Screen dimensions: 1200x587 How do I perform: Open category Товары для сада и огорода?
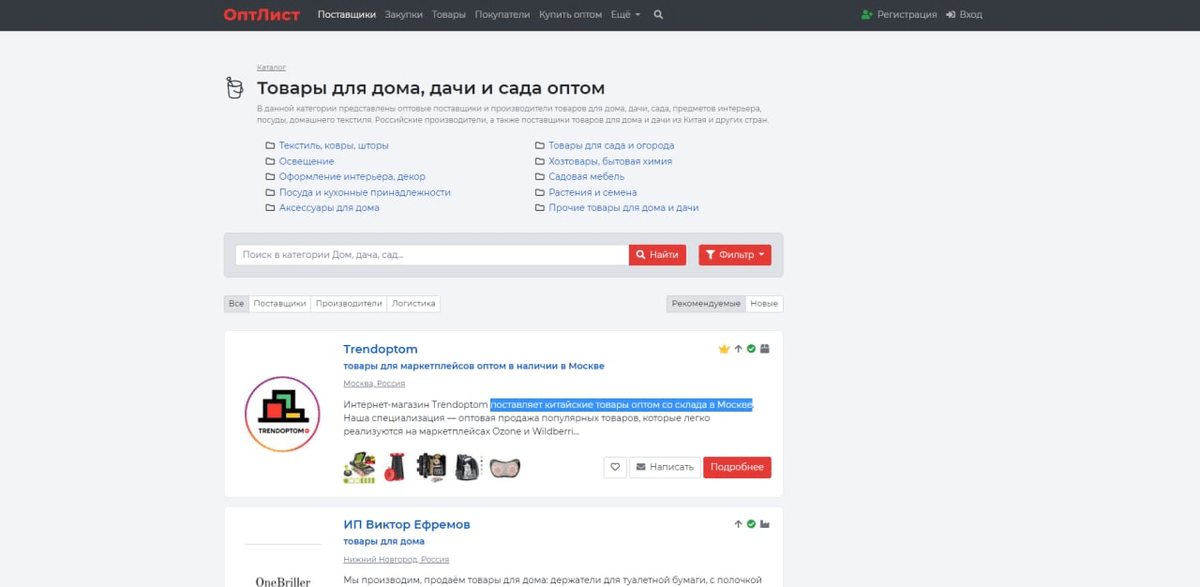tap(611, 146)
